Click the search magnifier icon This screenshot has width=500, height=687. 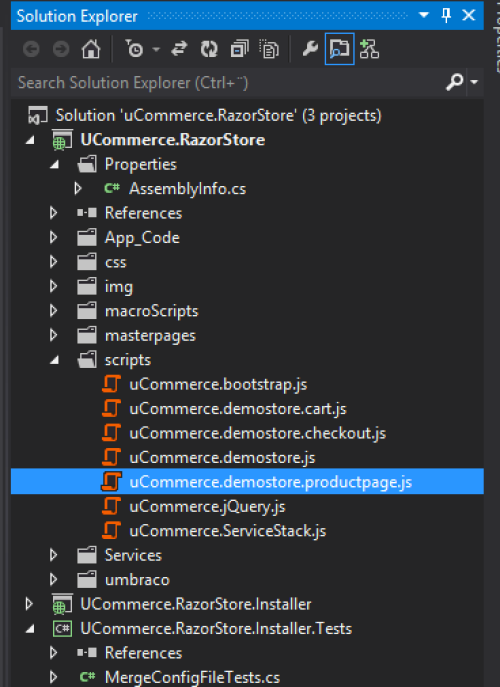(454, 82)
